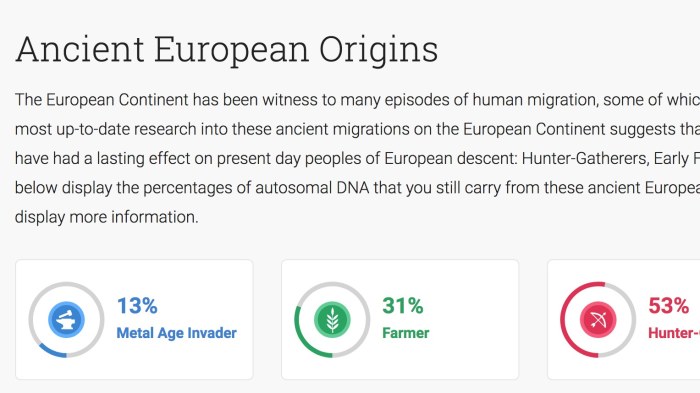Open the Metal Age Invader card

tap(134, 320)
